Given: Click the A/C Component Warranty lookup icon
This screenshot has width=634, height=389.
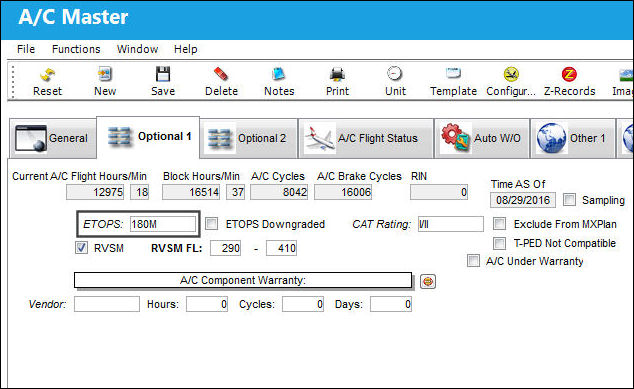Looking at the screenshot, I should 428,281.
